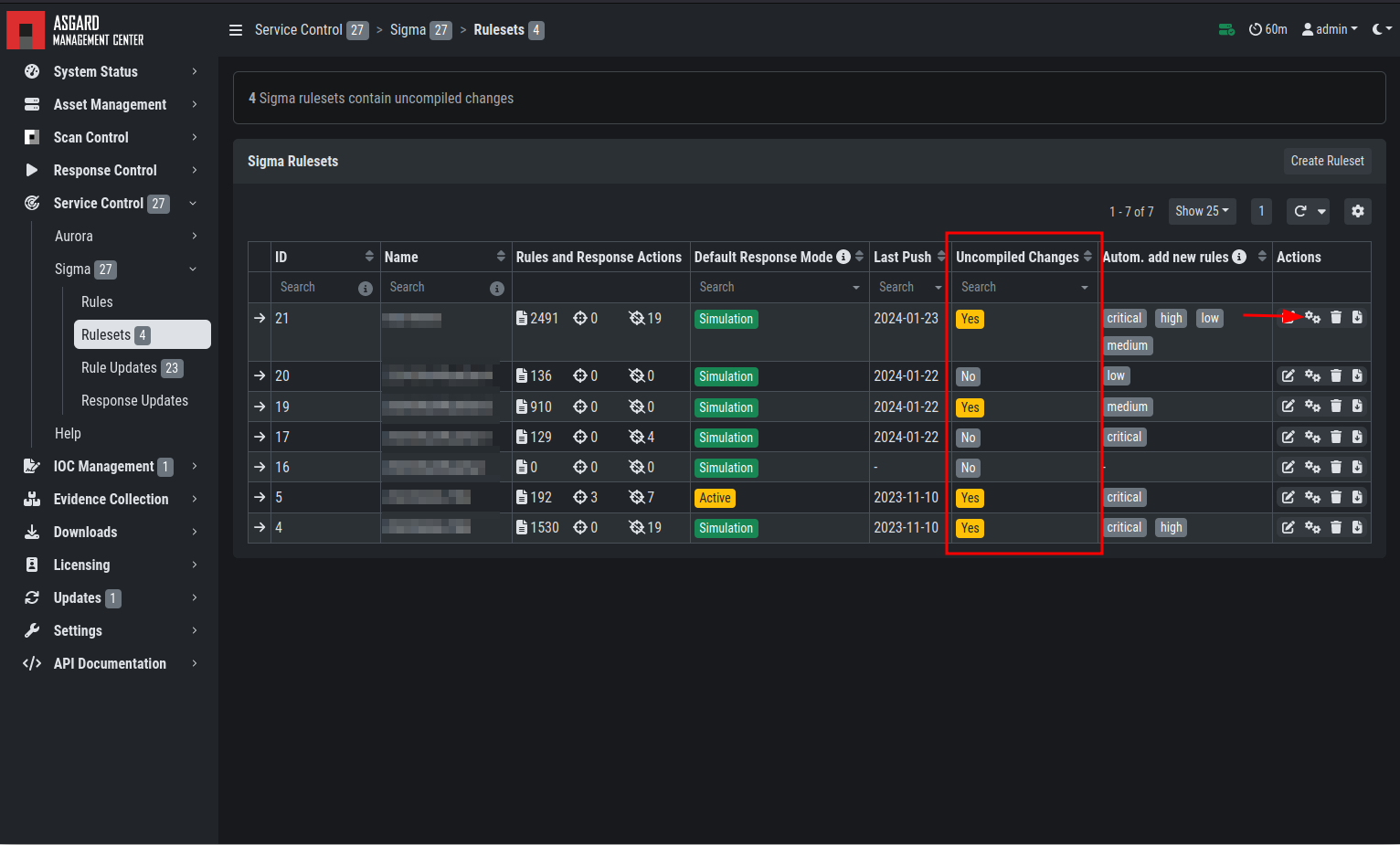1400x845 pixels.
Task: Toggle the sidebar with the hamburger icon
Action: pyautogui.click(x=236, y=30)
